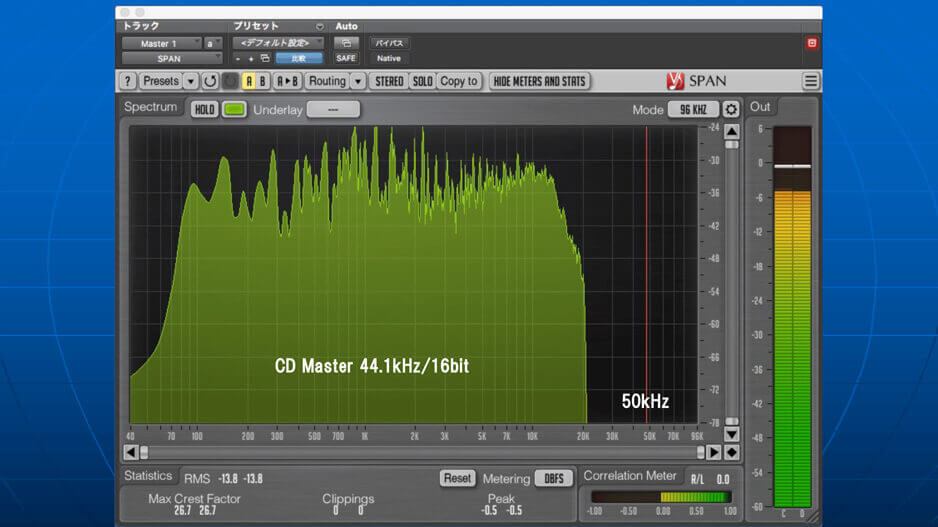Click the undo circular arrow icon

[210, 81]
